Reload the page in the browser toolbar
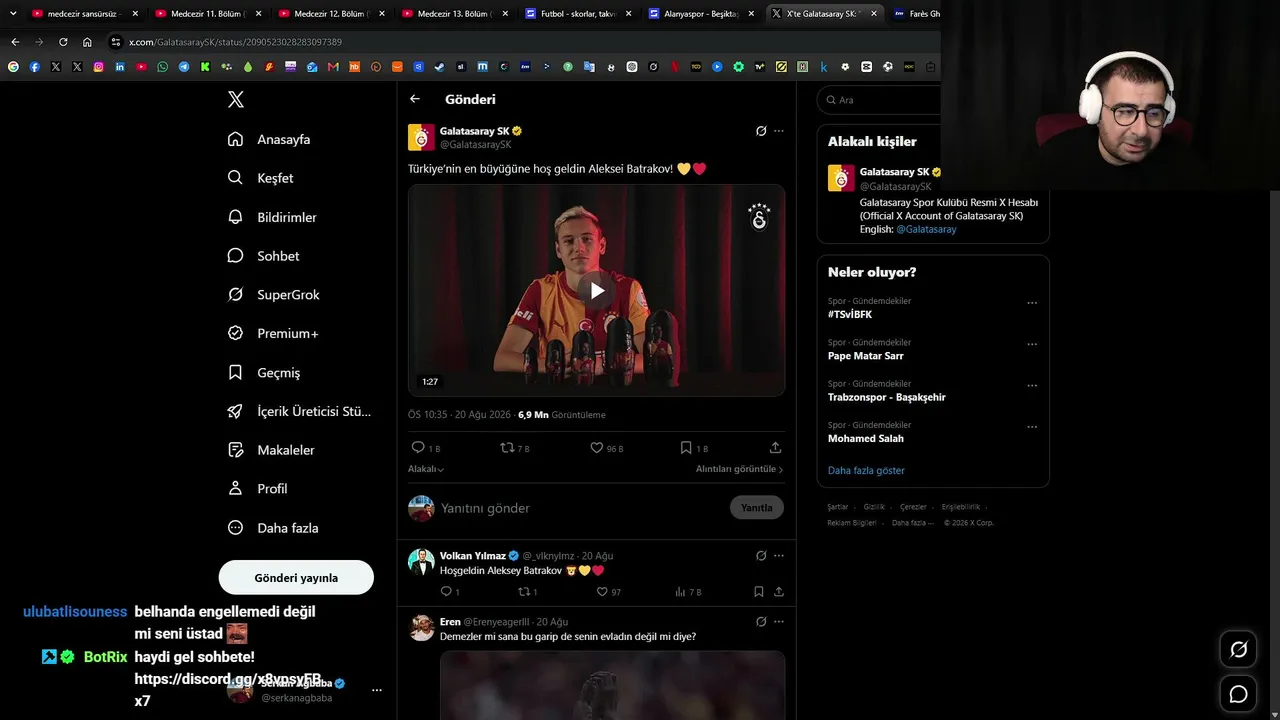The width and height of the screenshot is (1280, 720). pyautogui.click(x=63, y=42)
